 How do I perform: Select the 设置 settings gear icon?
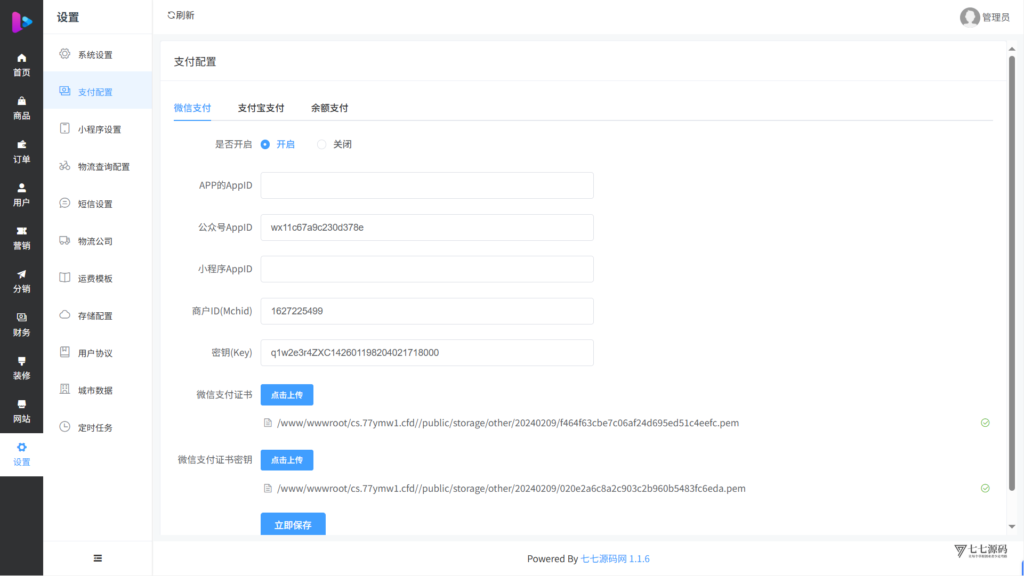coord(22,447)
